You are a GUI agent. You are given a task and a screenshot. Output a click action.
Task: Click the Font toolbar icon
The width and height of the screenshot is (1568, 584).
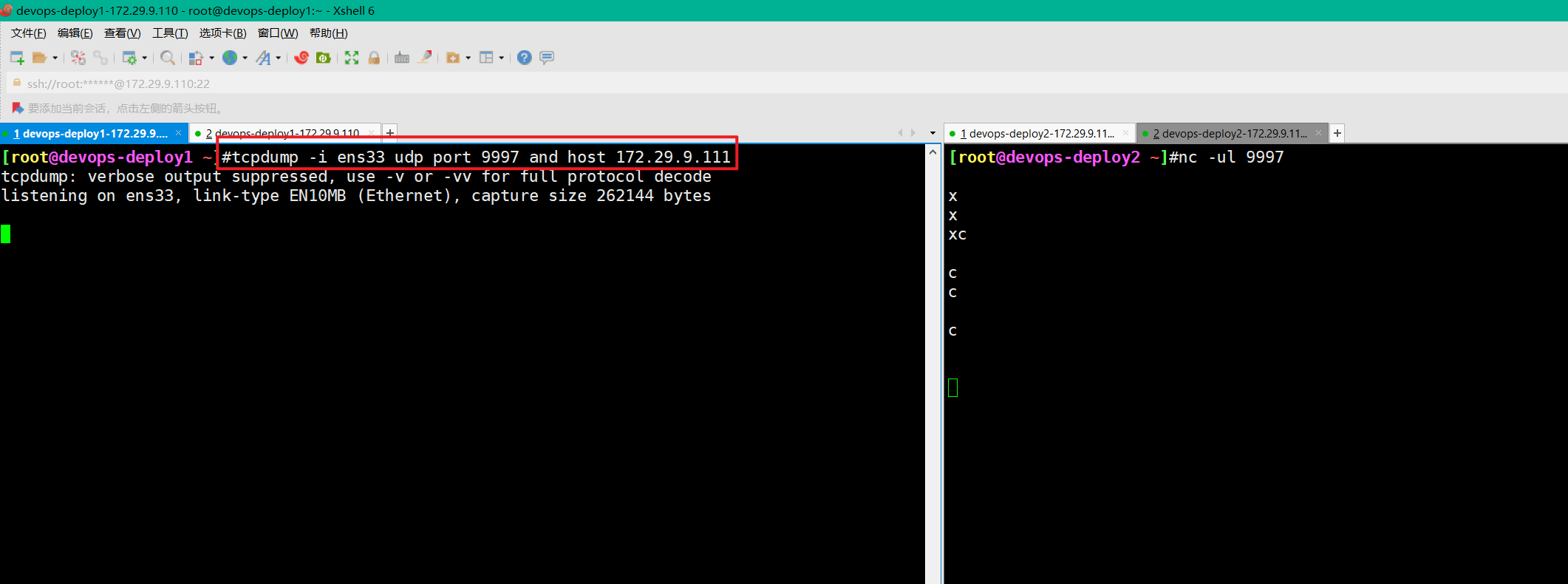coord(263,58)
